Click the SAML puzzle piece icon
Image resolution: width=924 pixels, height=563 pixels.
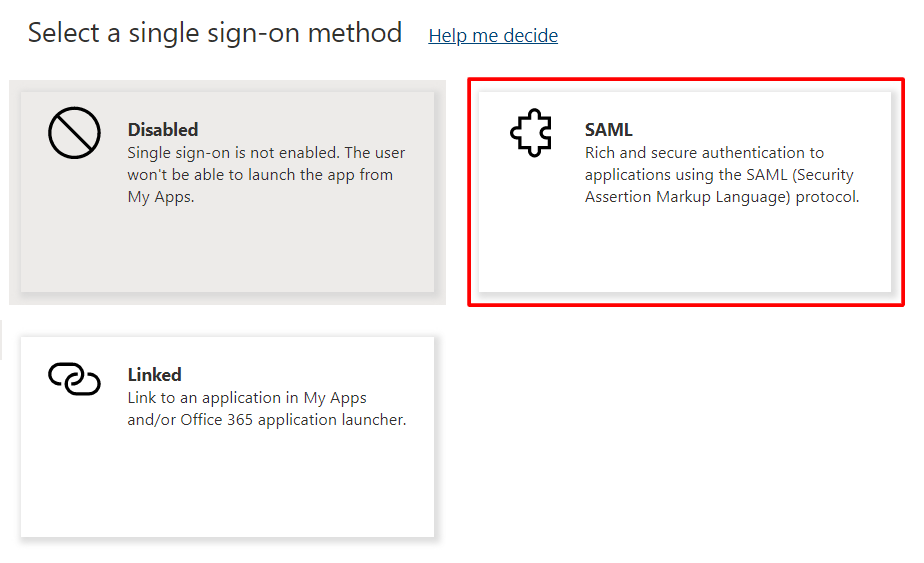coord(531,134)
